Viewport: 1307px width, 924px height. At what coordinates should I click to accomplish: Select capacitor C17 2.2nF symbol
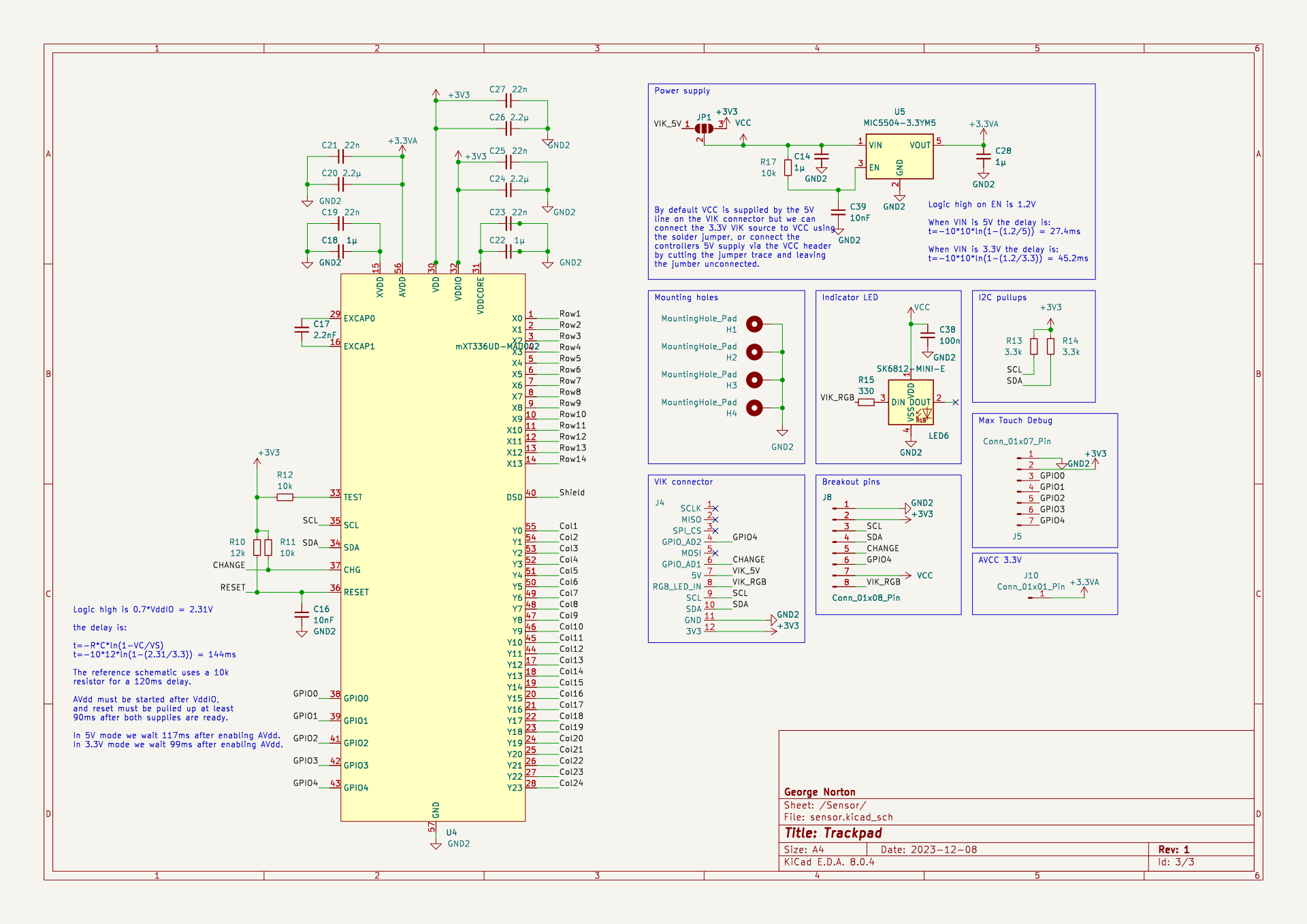302,329
